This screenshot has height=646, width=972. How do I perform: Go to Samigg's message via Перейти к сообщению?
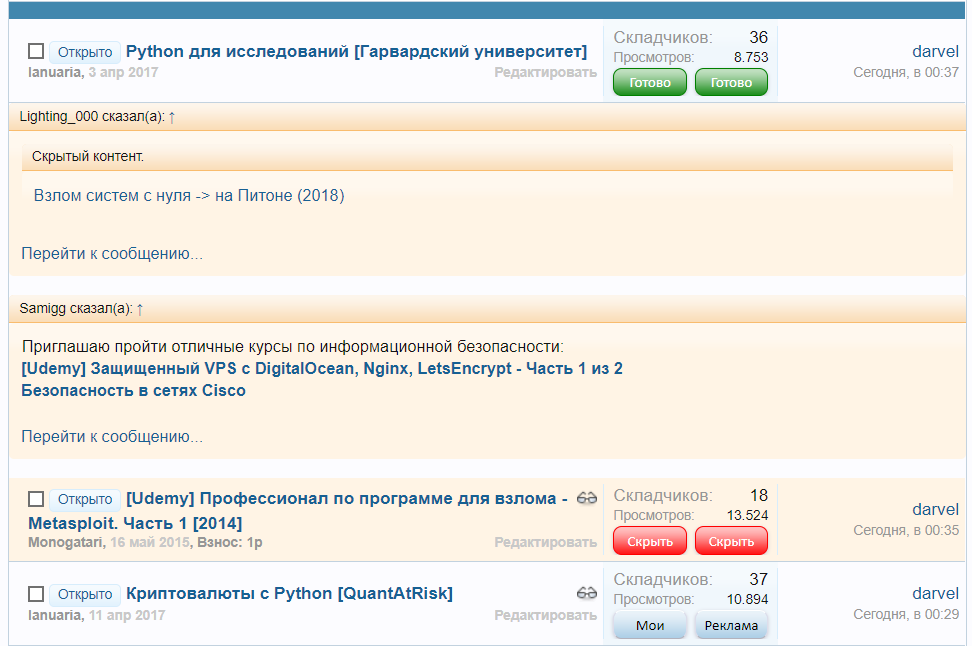click(112, 436)
